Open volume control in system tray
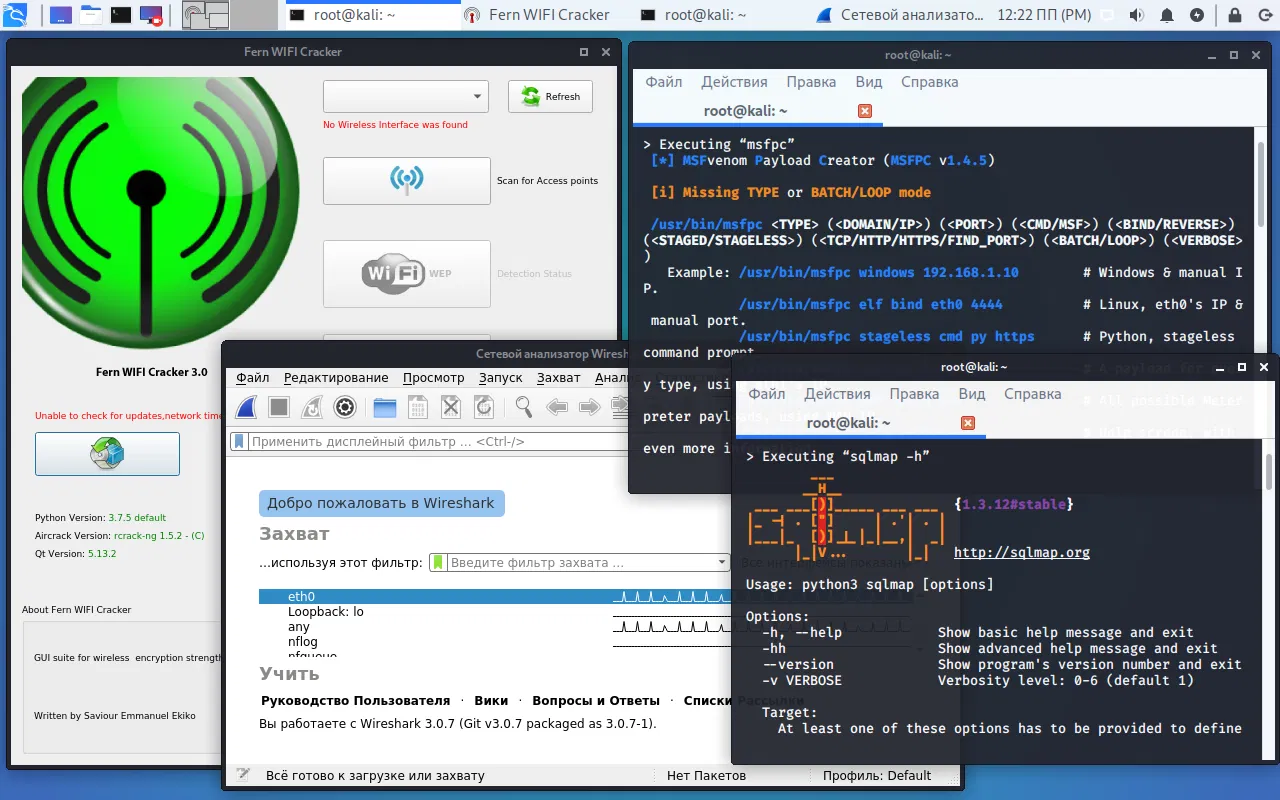 (x=1136, y=15)
